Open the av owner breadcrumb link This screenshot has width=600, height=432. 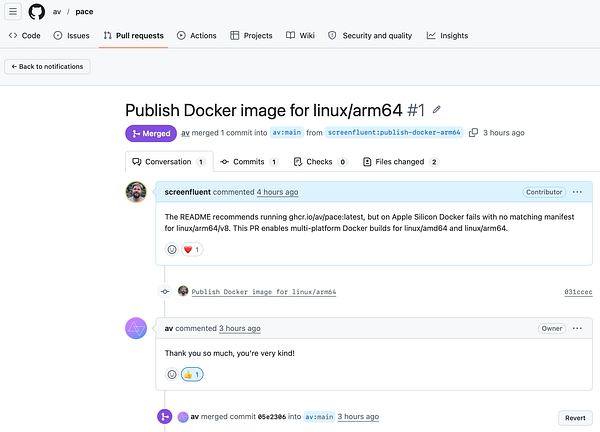[57, 12]
